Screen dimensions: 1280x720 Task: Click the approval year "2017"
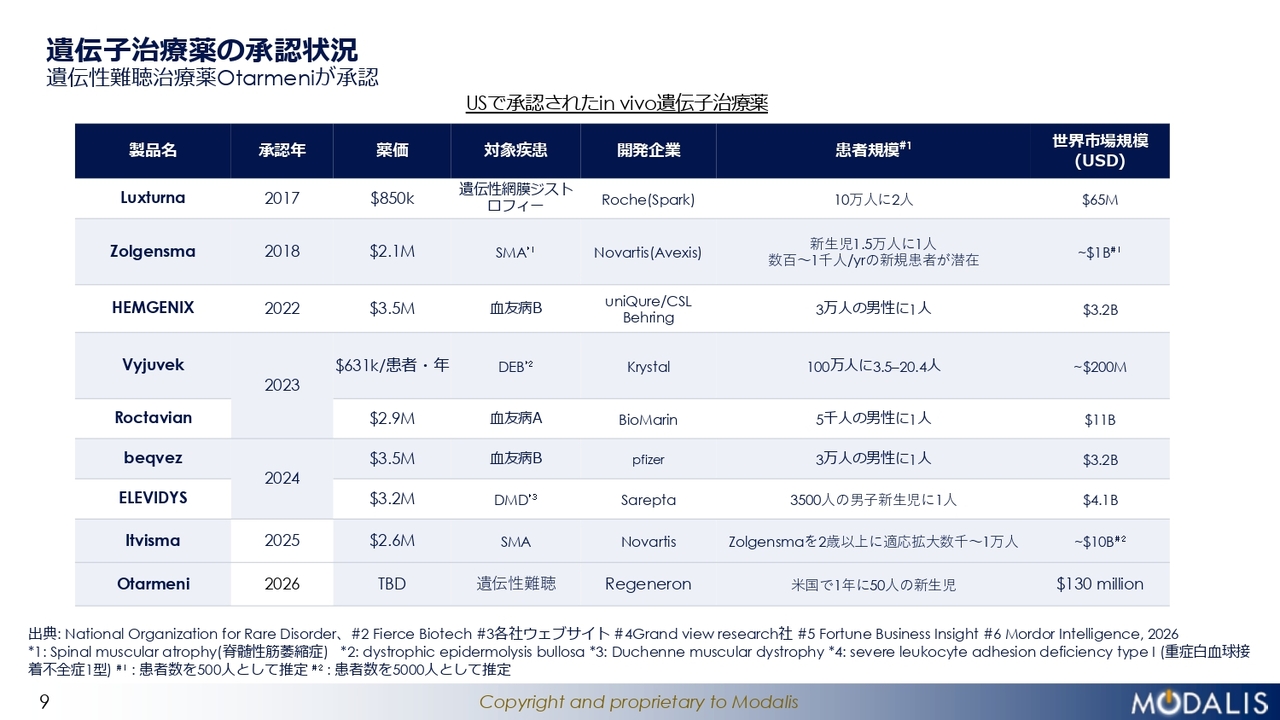click(x=282, y=199)
